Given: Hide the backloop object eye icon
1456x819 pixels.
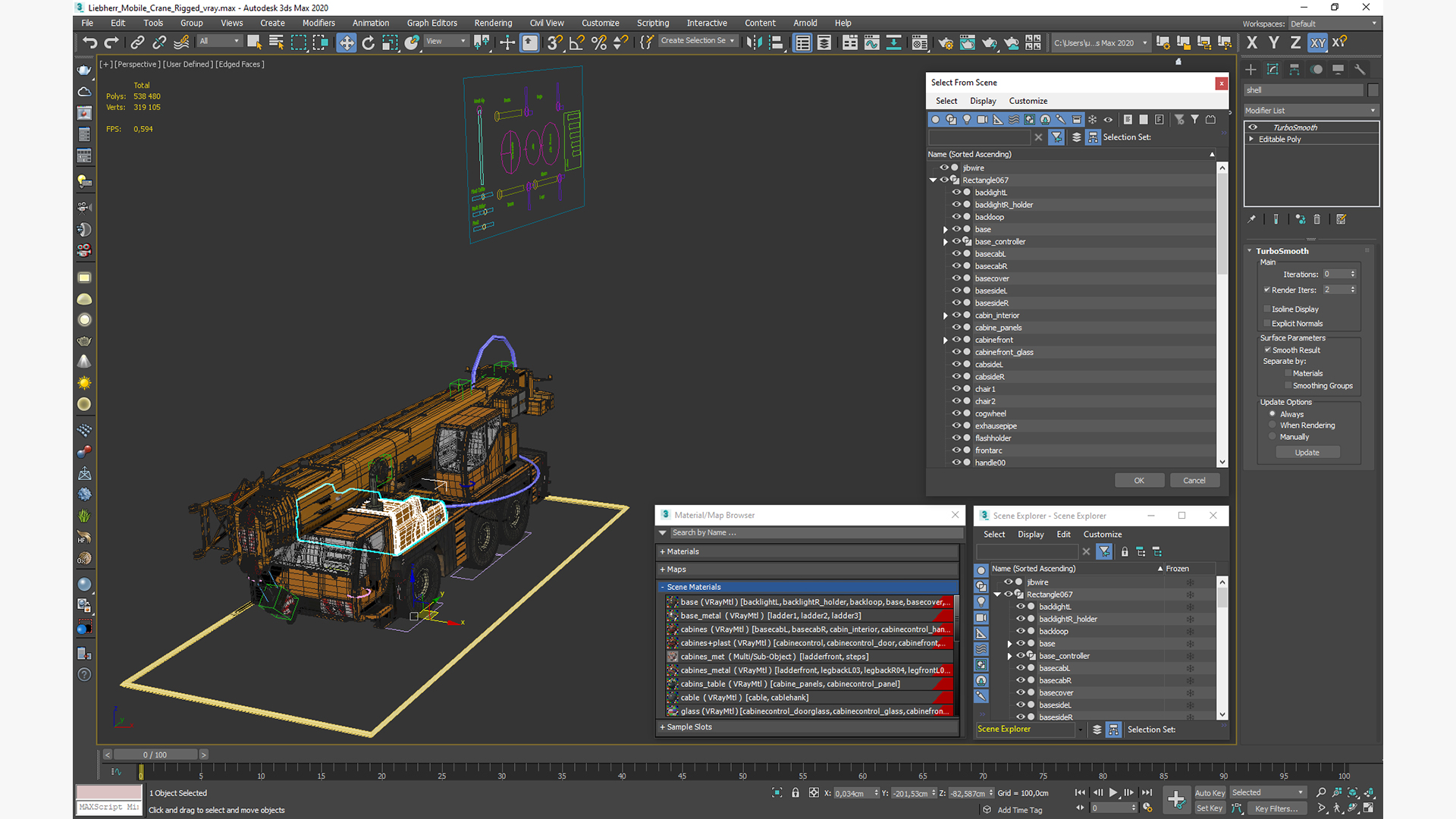Looking at the screenshot, I should pos(956,217).
